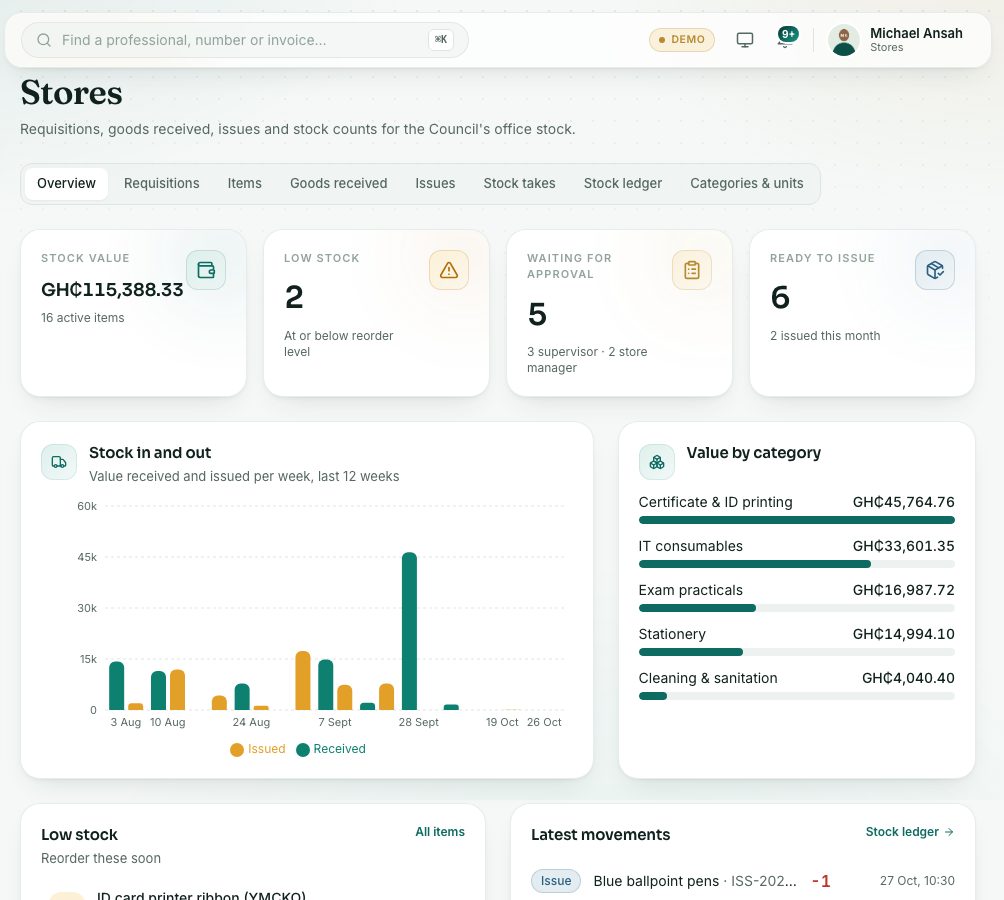
Task: Click Michael Ansah's avatar picture
Action: (844, 40)
